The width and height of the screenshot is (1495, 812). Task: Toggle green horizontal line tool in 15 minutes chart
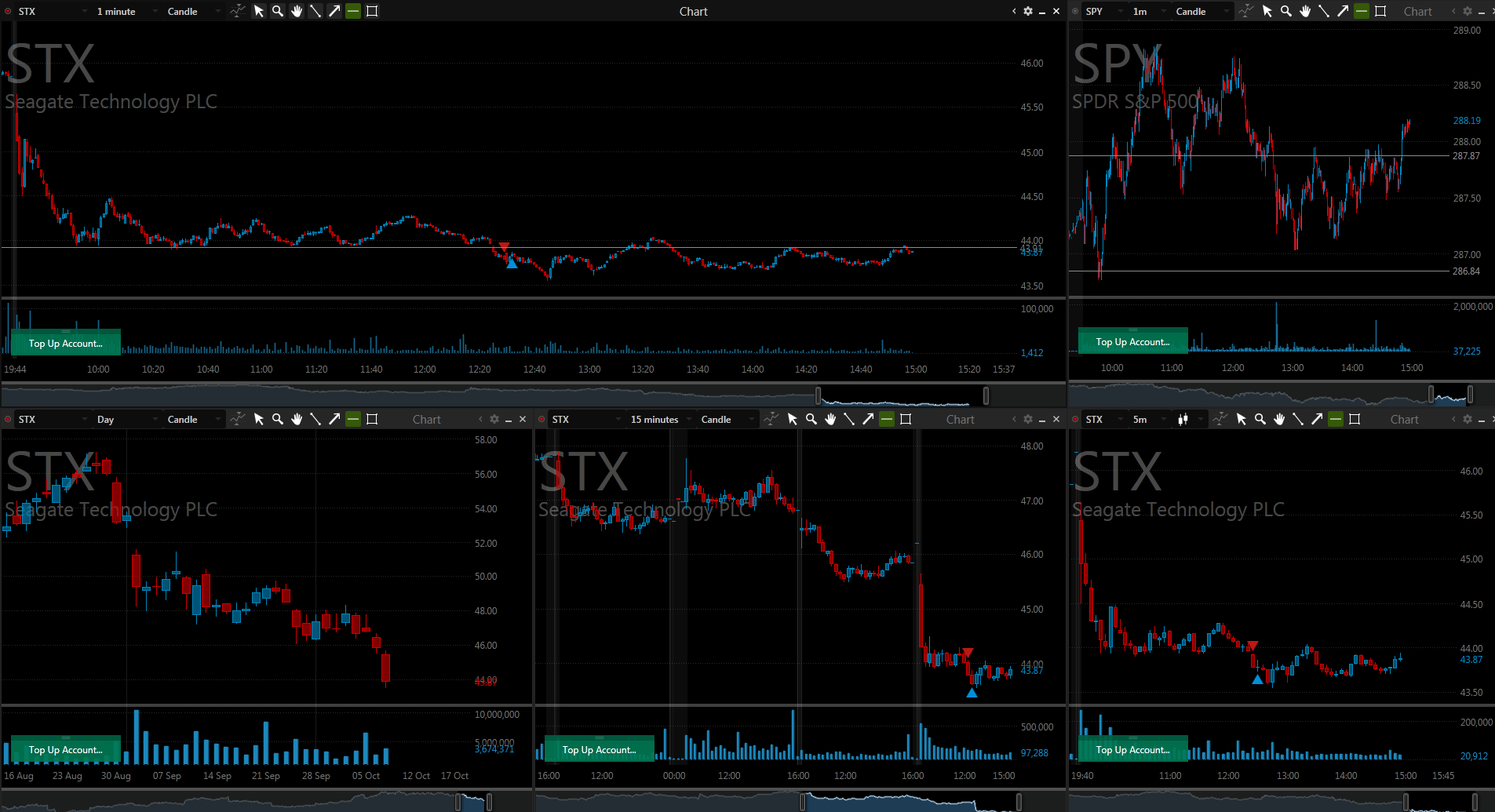(887, 419)
